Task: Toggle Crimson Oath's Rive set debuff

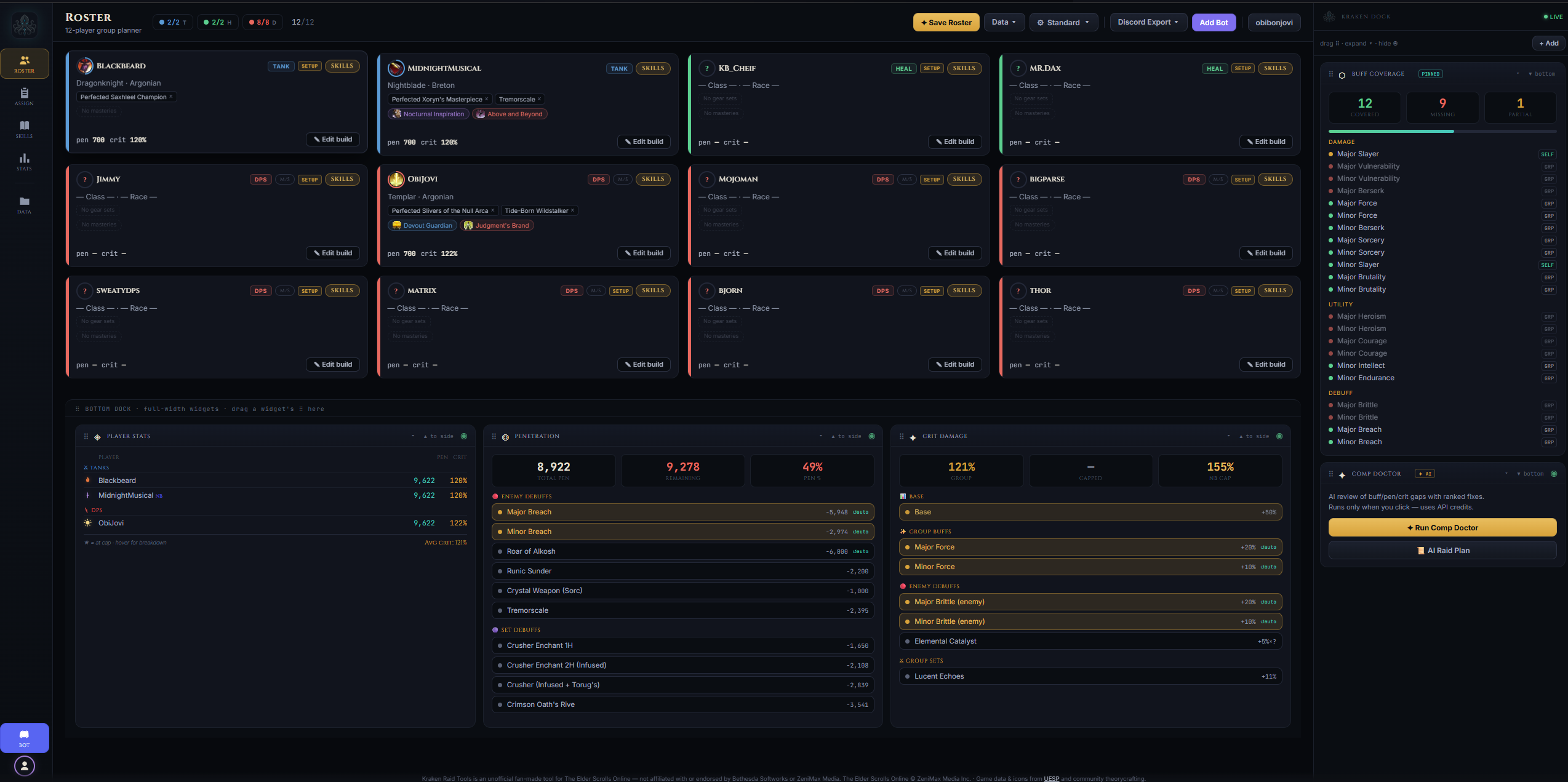Action: coord(683,704)
